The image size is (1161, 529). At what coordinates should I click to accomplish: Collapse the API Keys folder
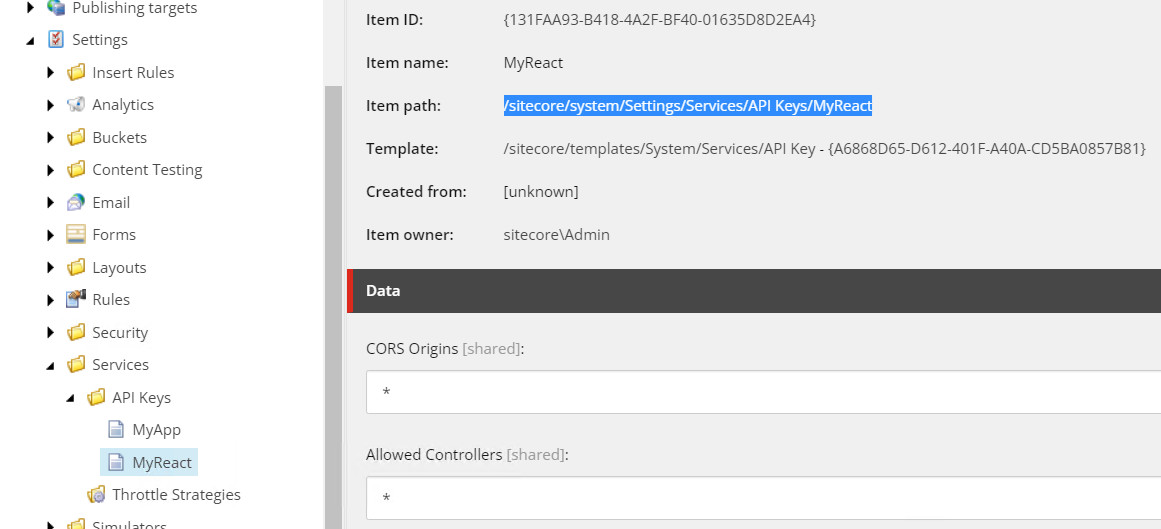tap(70, 398)
